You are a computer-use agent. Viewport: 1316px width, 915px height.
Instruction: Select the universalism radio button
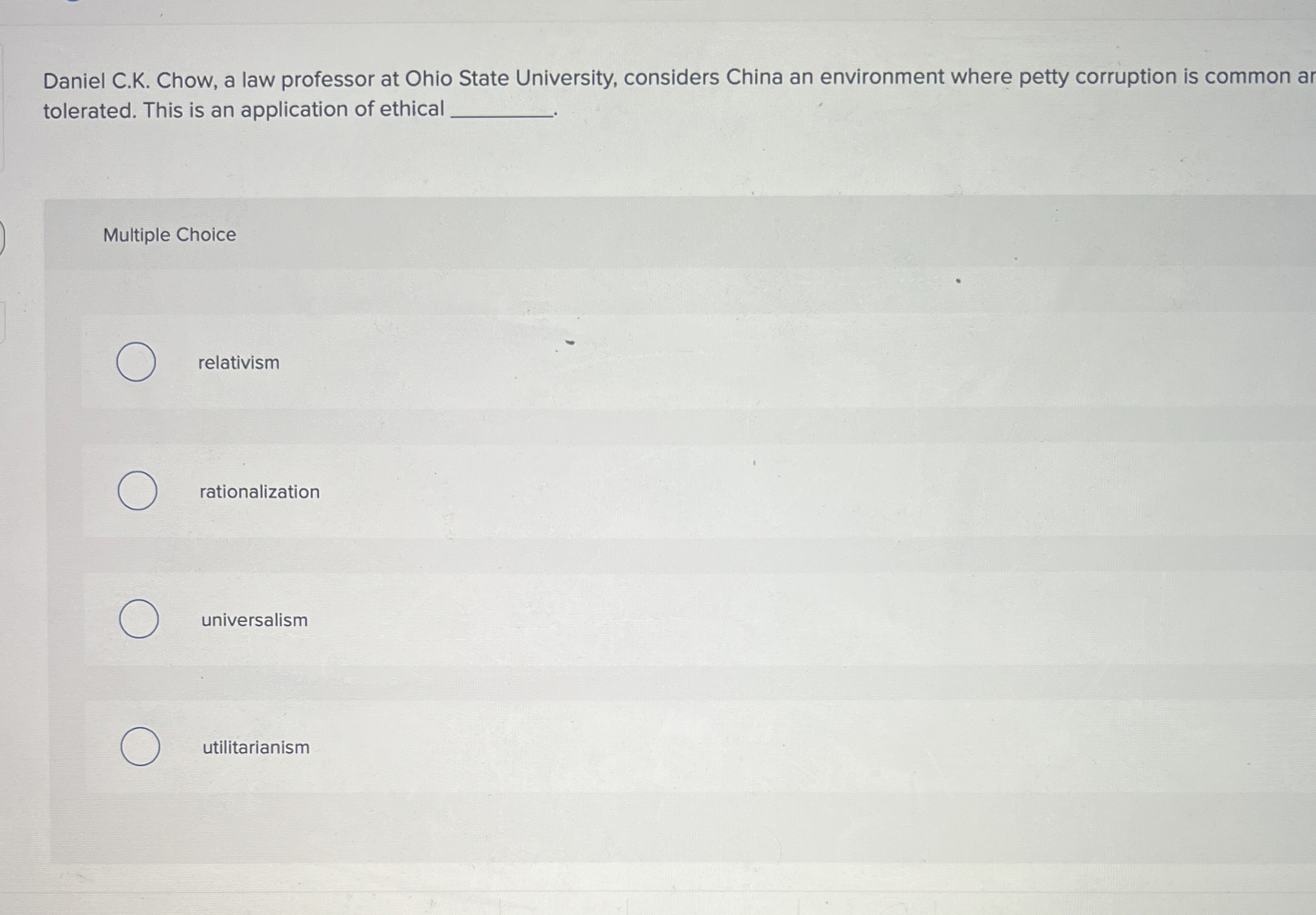pos(138,620)
